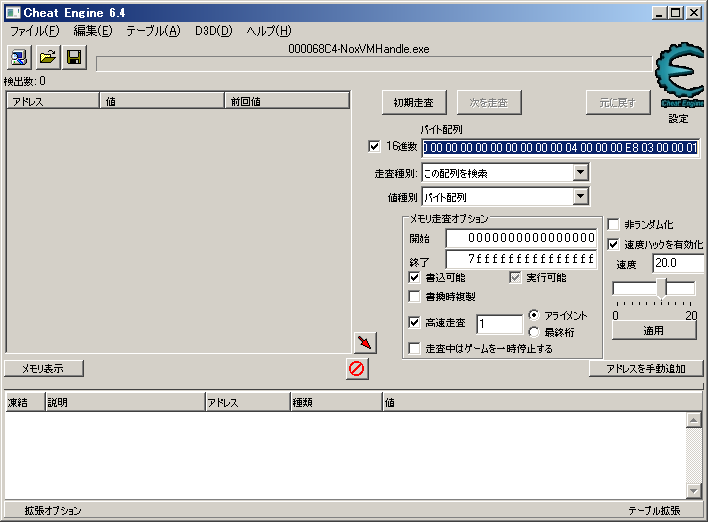The width and height of the screenshot is (708, 522).
Task: Open the テーブル(A) menu
Action: [153, 31]
